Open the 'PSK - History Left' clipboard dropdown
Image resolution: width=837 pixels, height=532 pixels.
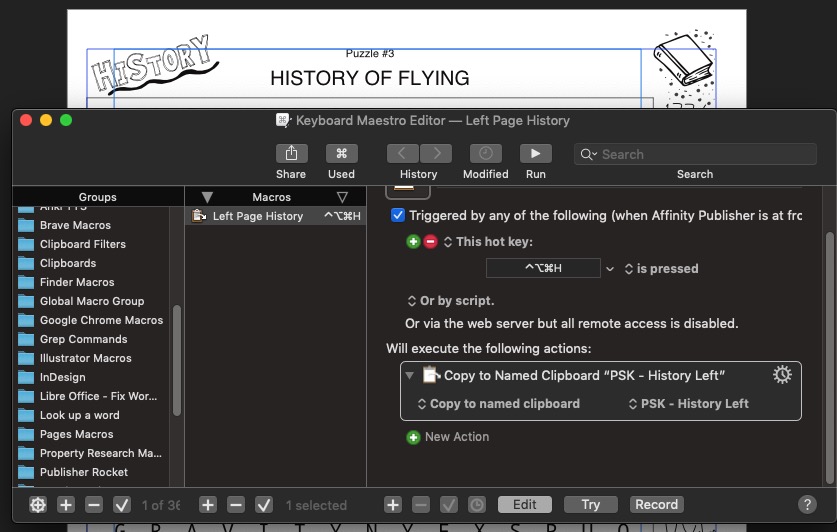pyautogui.click(x=688, y=404)
